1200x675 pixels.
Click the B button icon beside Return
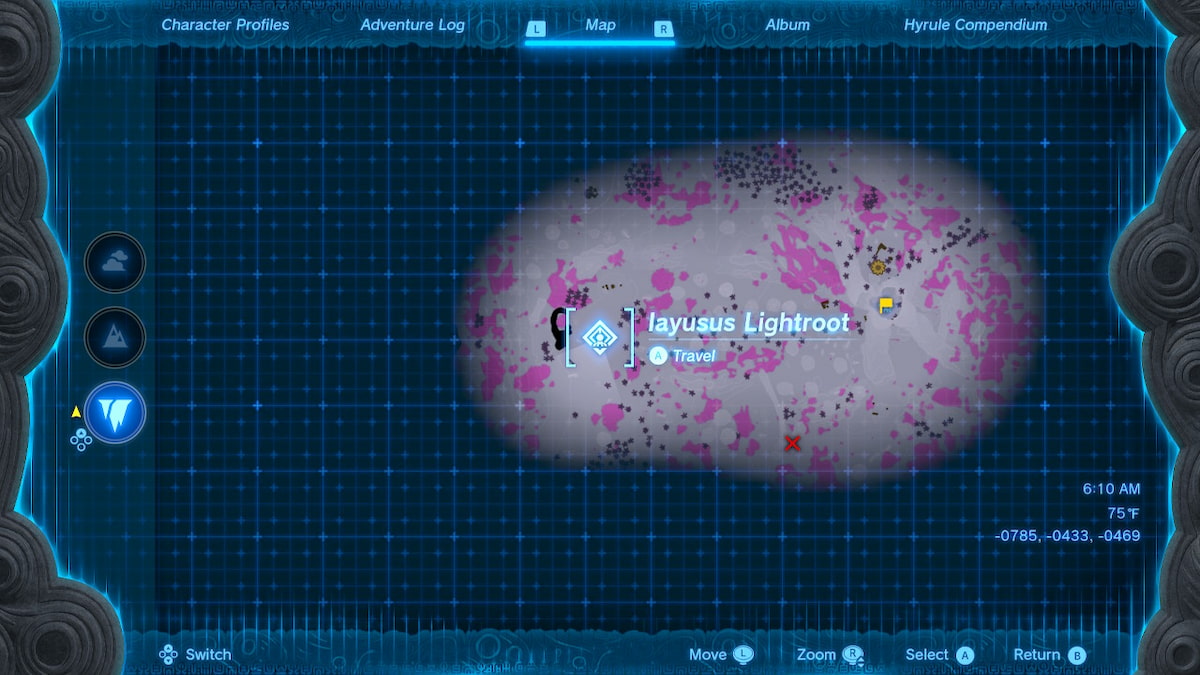click(x=1077, y=655)
